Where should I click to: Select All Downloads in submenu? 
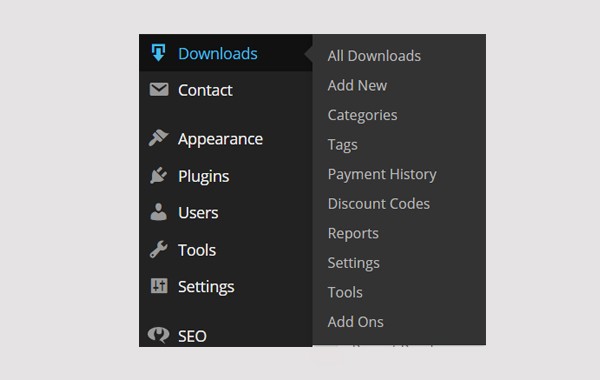(x=374, y=56)
